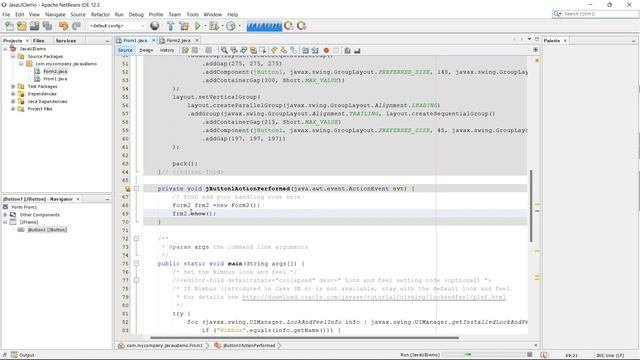Expand the Test Packages tree node

click(x=13, y=87)
